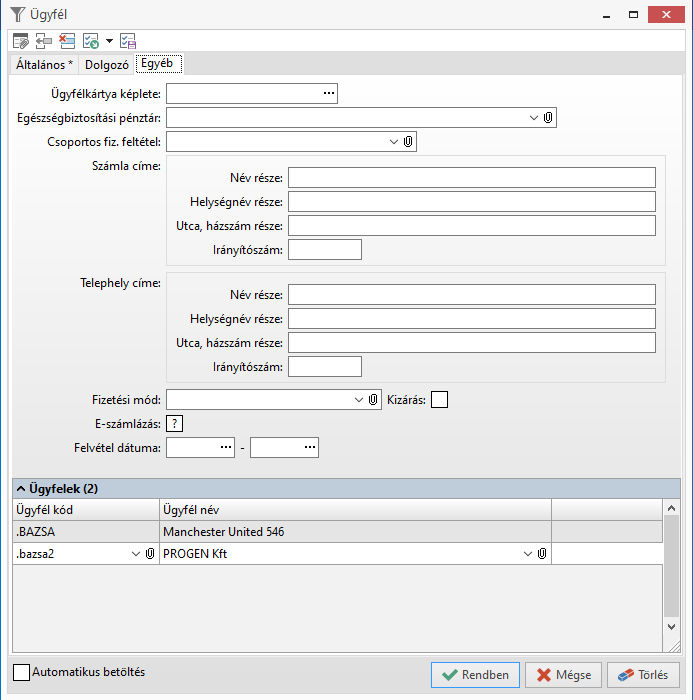Click Név része field under Telephely címe
Viewport: 693px width, 700px height.
point(472,295)
